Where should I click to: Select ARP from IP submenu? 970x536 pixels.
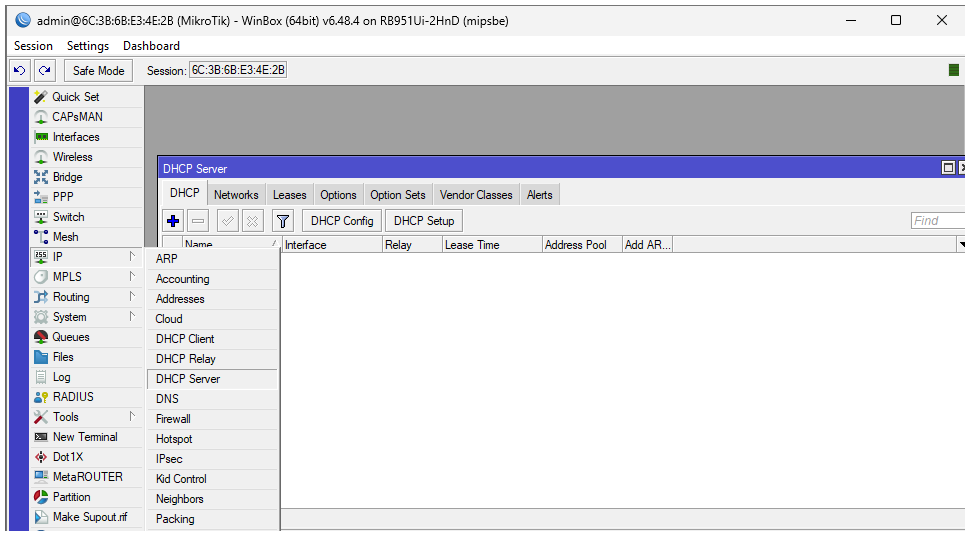212,259
